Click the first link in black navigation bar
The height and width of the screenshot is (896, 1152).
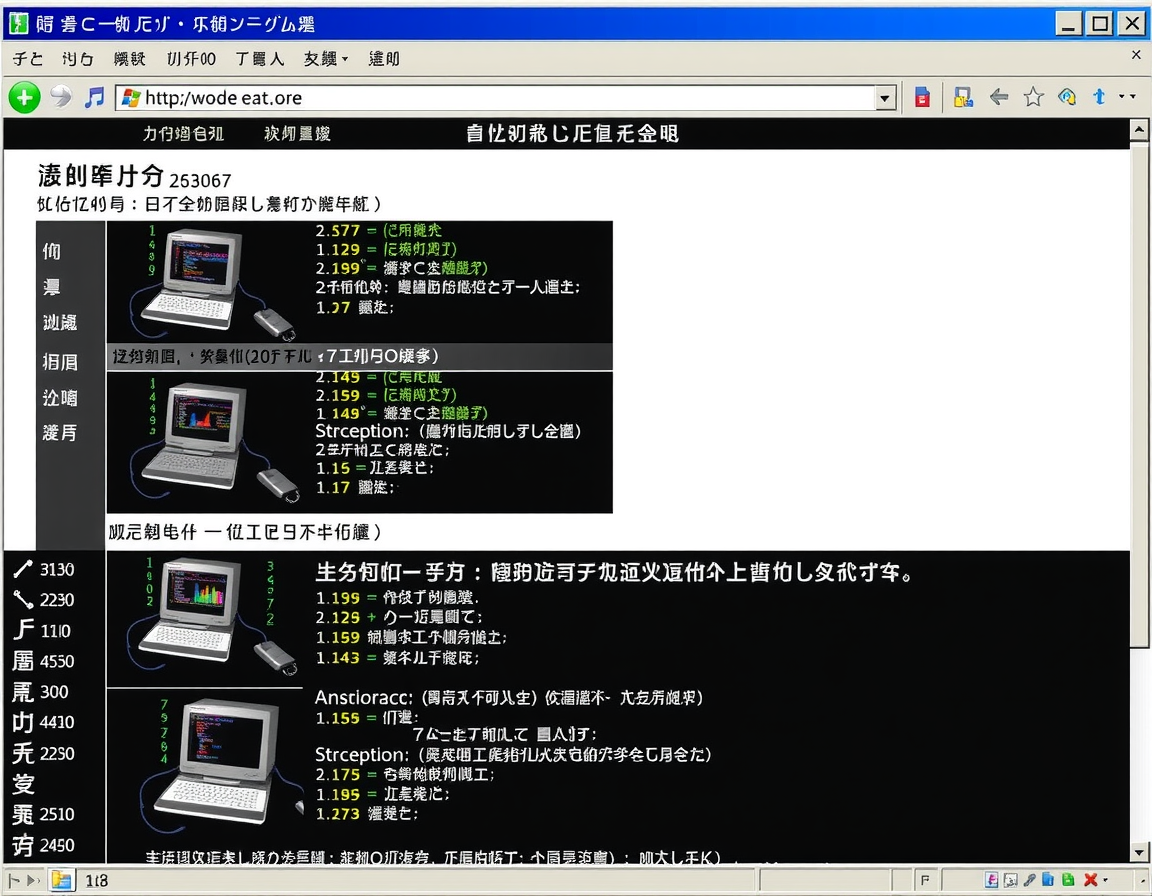point(183,134)
